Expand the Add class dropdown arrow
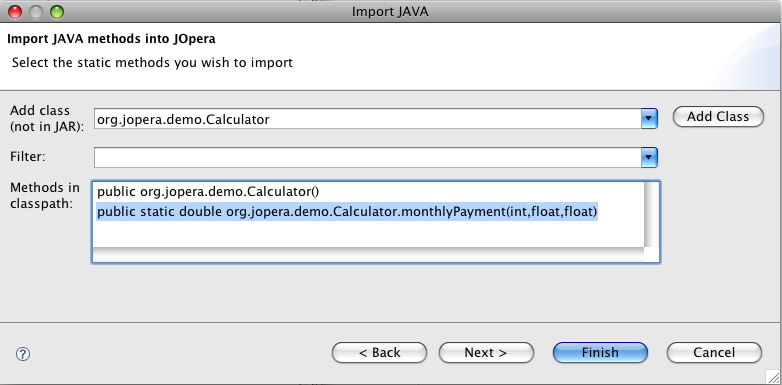Screen dimensions: 782x385 tap(649, 119)
